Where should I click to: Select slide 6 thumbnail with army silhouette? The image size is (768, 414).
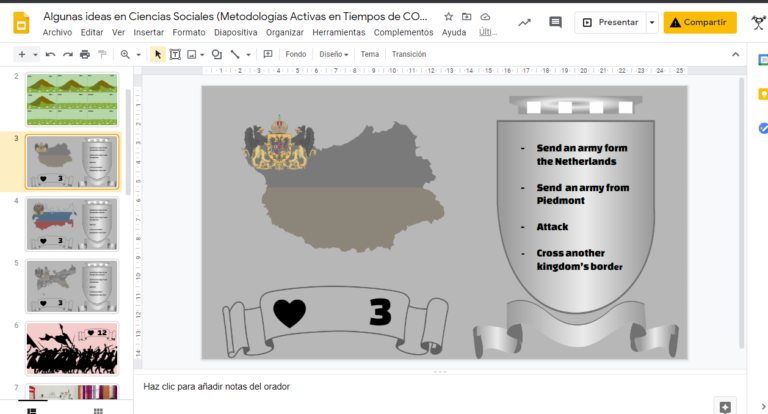coord(72,348)
